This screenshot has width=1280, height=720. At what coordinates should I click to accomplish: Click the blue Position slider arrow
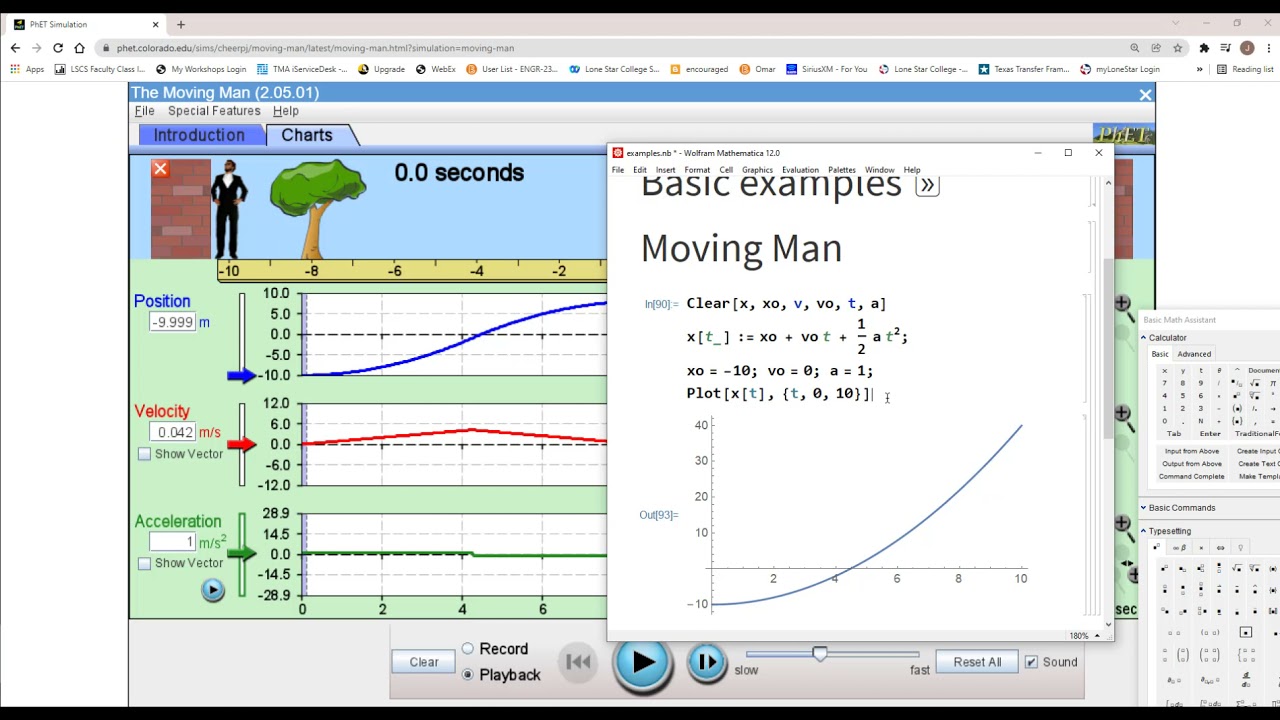tap(241, 376)
